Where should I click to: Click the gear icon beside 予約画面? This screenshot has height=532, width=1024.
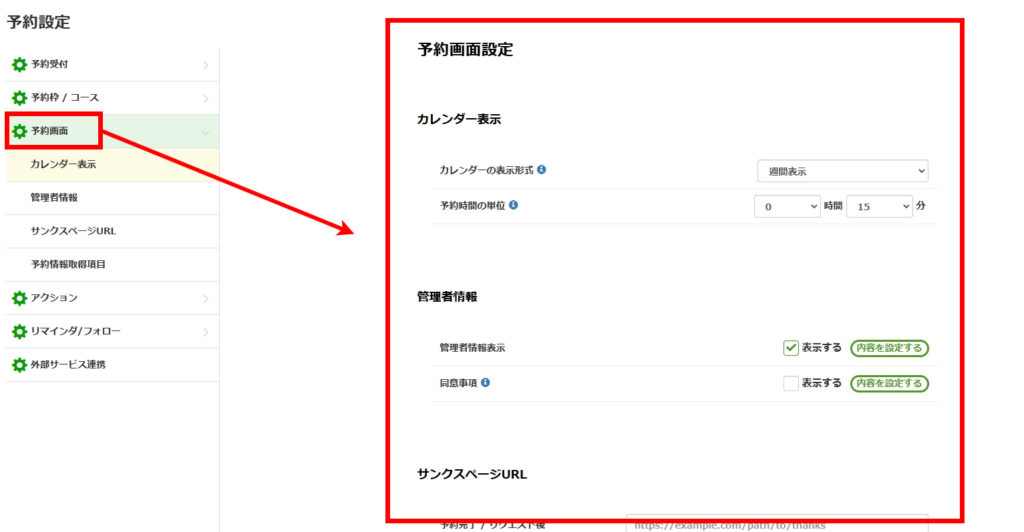19,131
